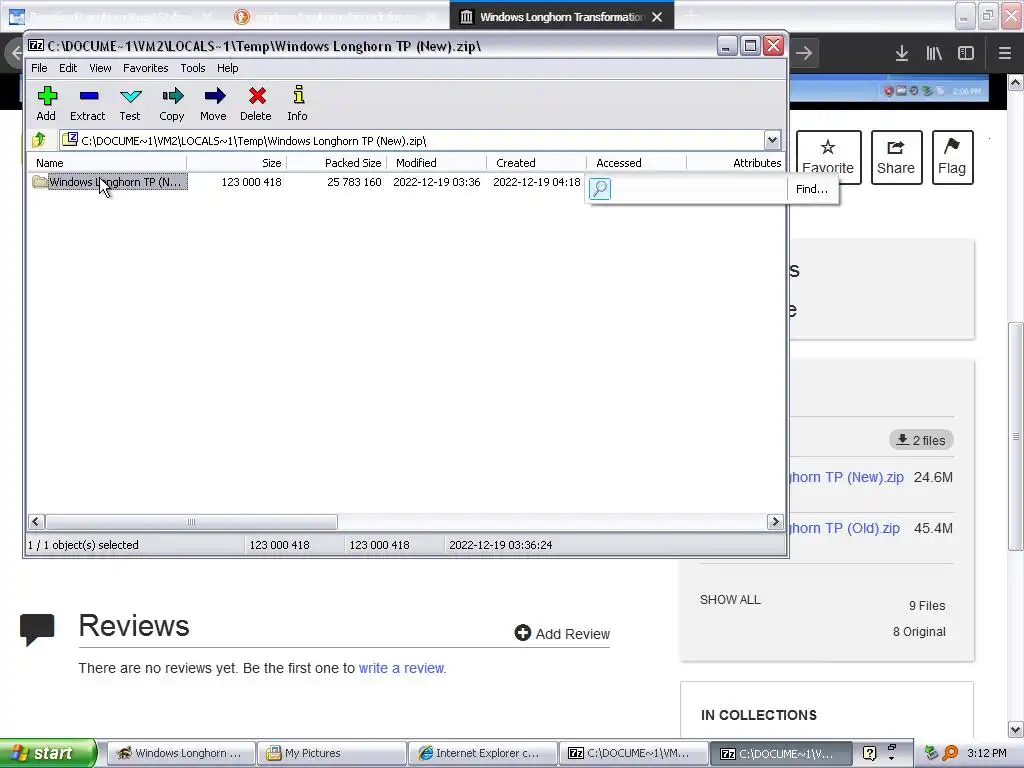Open the Internet Explorer taskbar item
Viewport: 1024px width, 768px height.
tap(482, 753)
